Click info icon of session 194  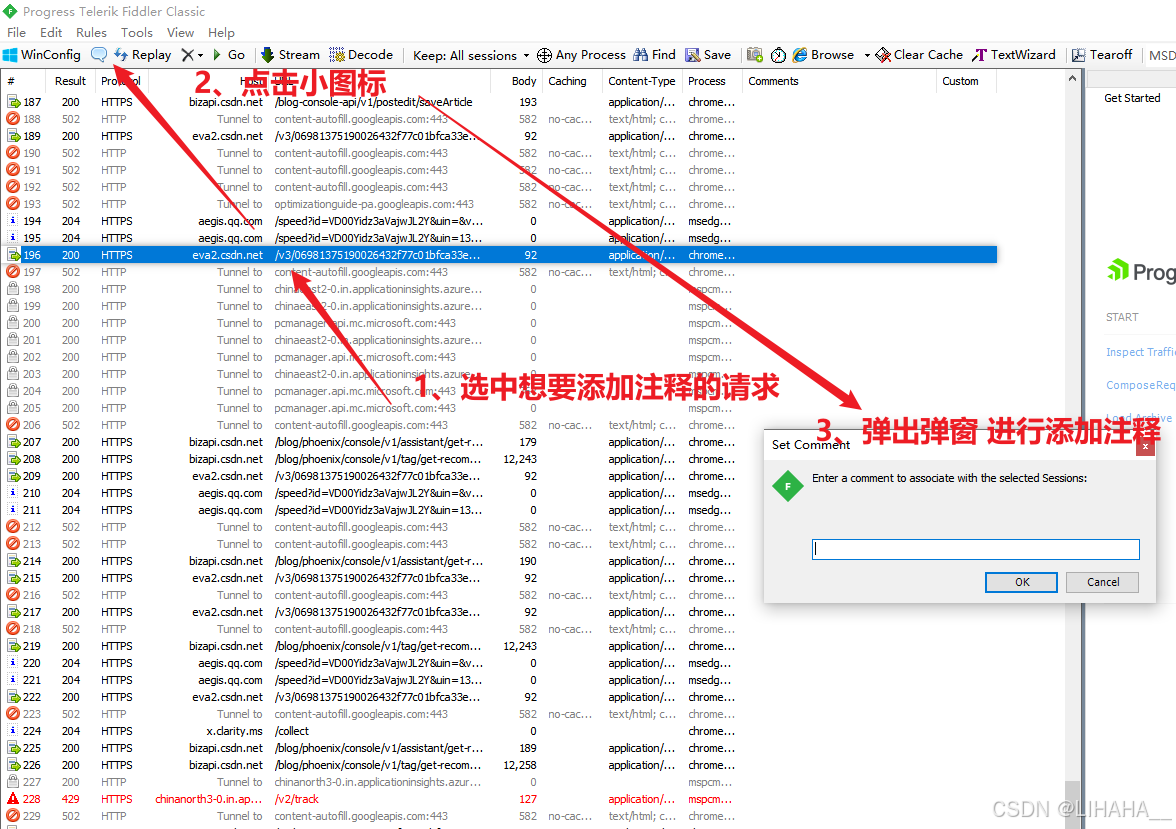point(13,221)
